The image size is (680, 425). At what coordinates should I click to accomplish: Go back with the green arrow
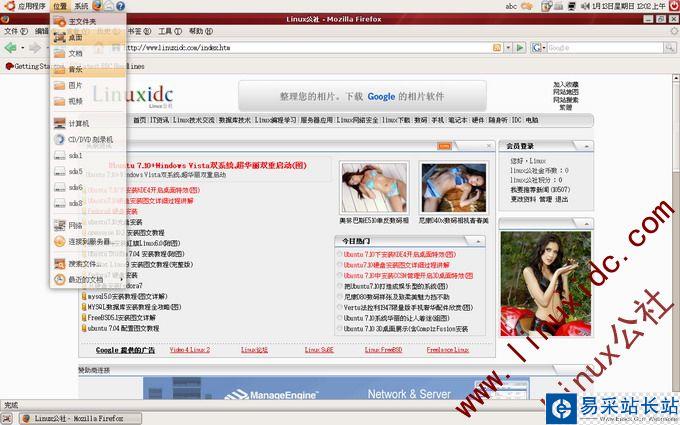[x=10, y=47]
